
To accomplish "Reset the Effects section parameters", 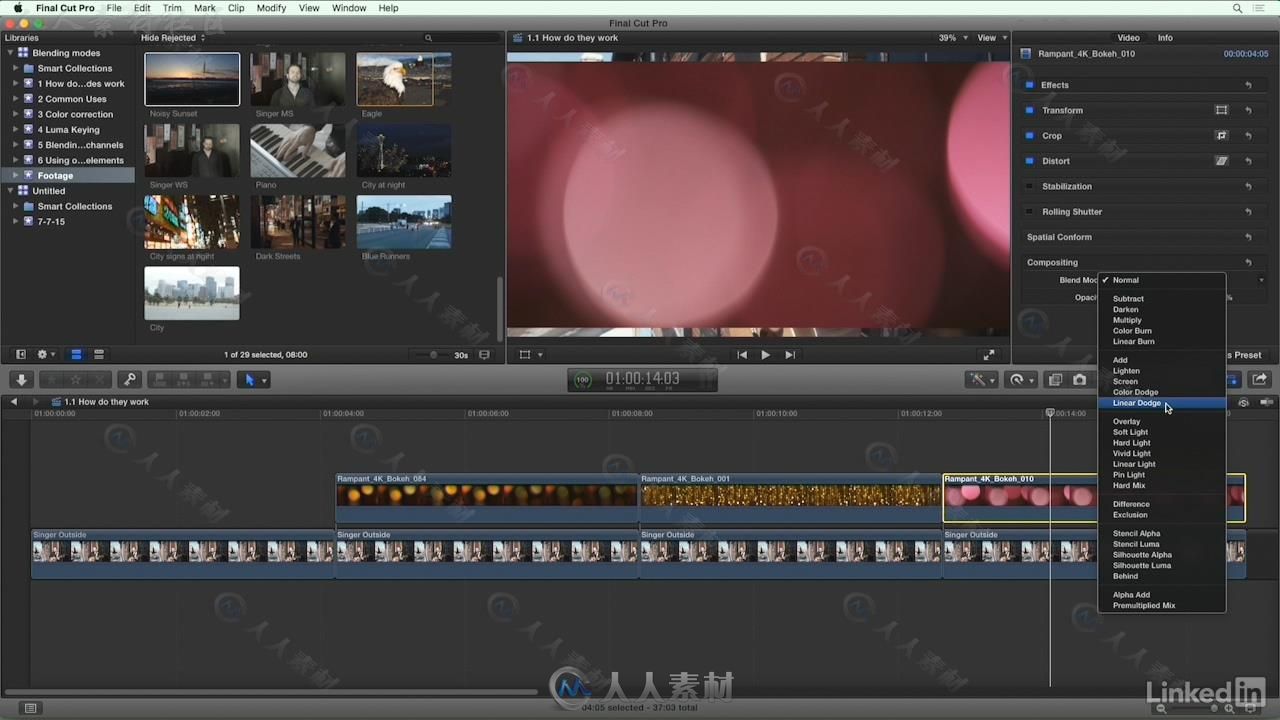I will click(x=1248, y=85).
